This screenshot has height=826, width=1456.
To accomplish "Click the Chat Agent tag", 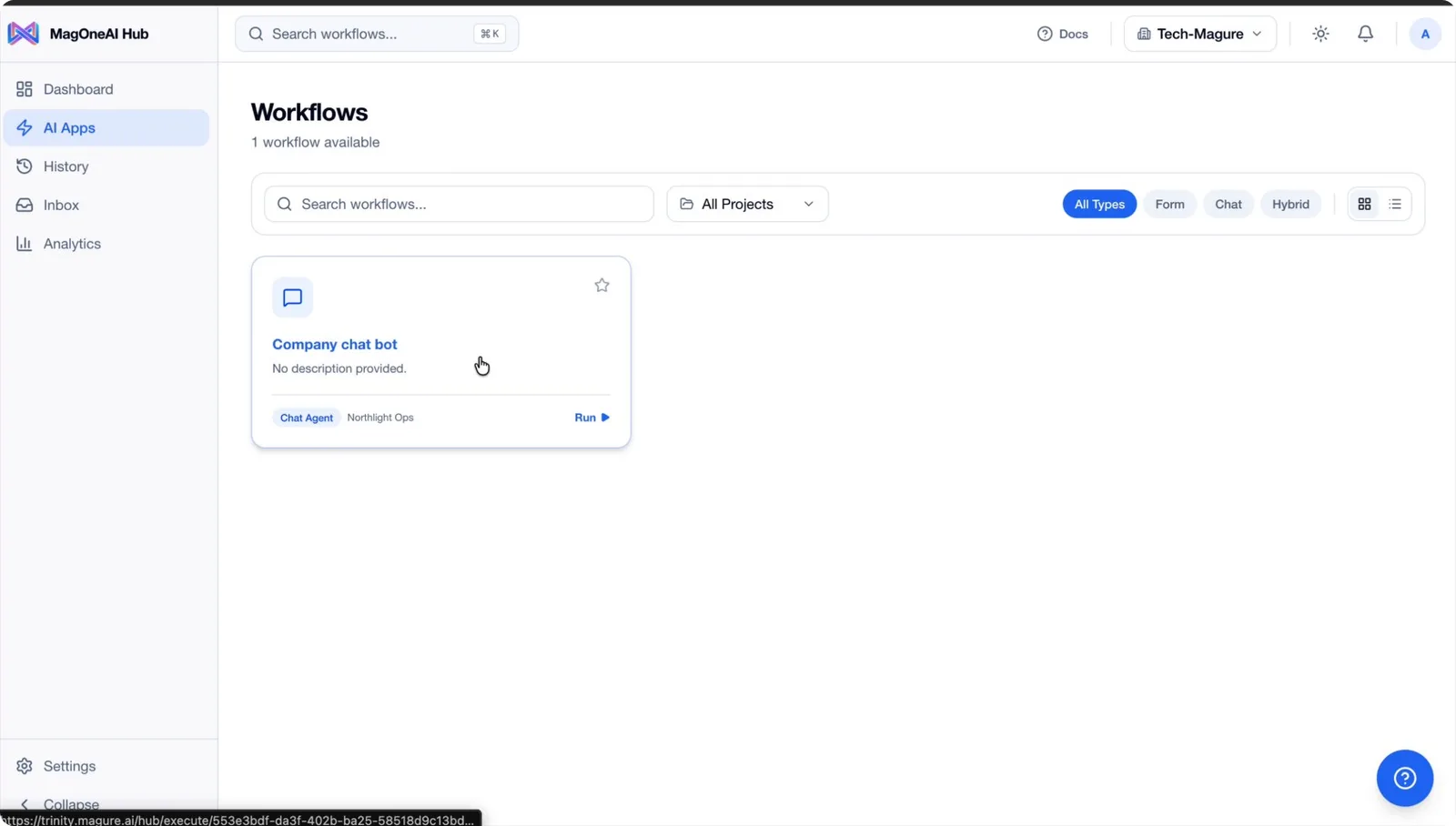I will pyautogui.click(x=307, y=418).
